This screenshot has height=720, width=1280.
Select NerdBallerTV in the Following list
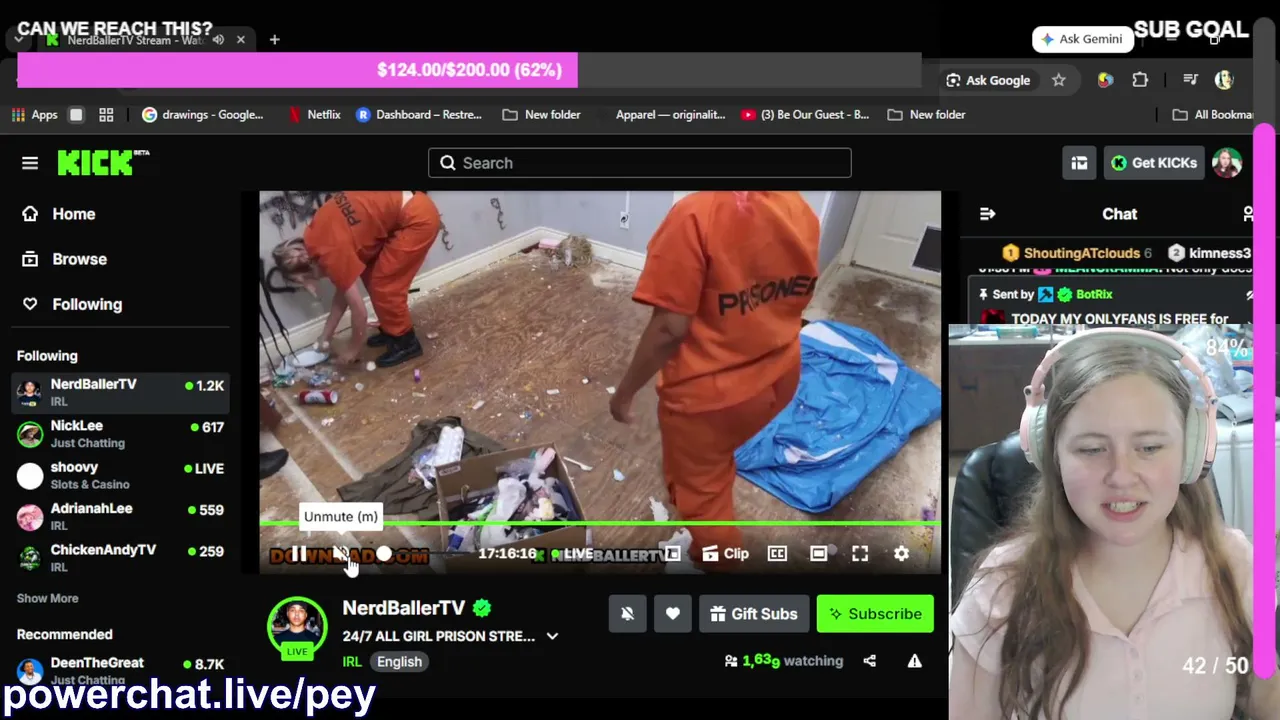click(x=120, y=392)
